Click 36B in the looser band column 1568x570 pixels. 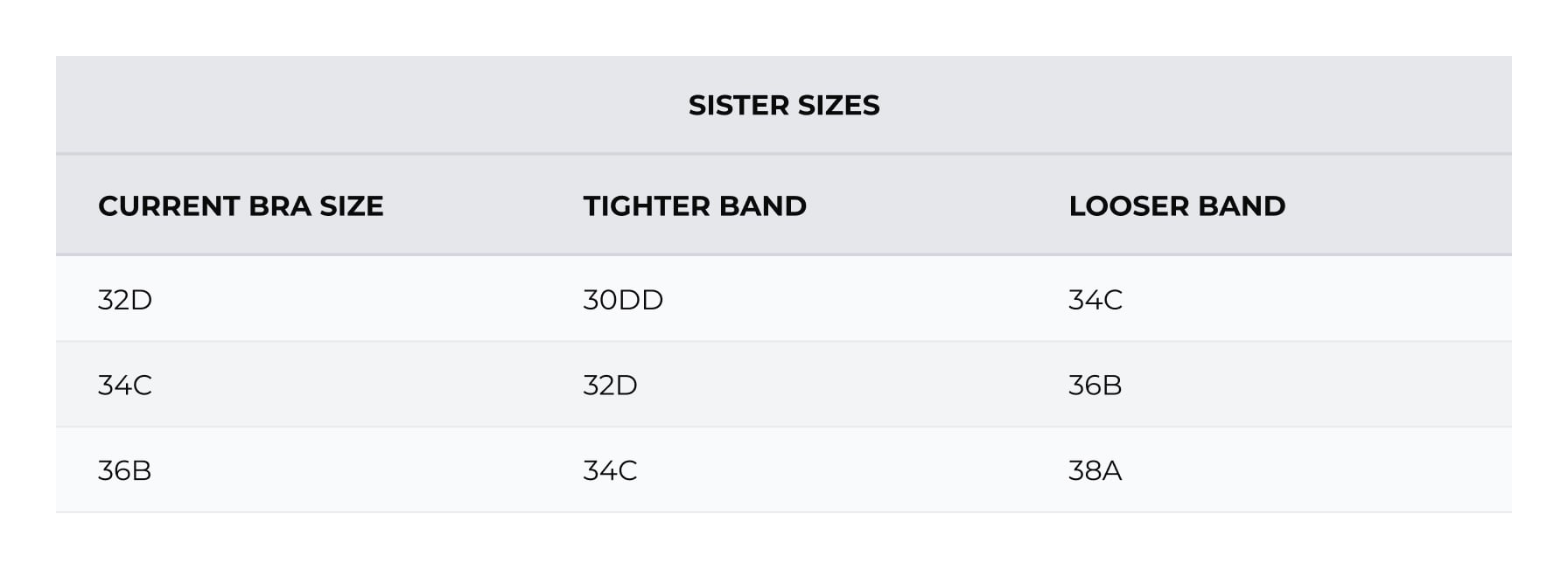point(1095,385)
